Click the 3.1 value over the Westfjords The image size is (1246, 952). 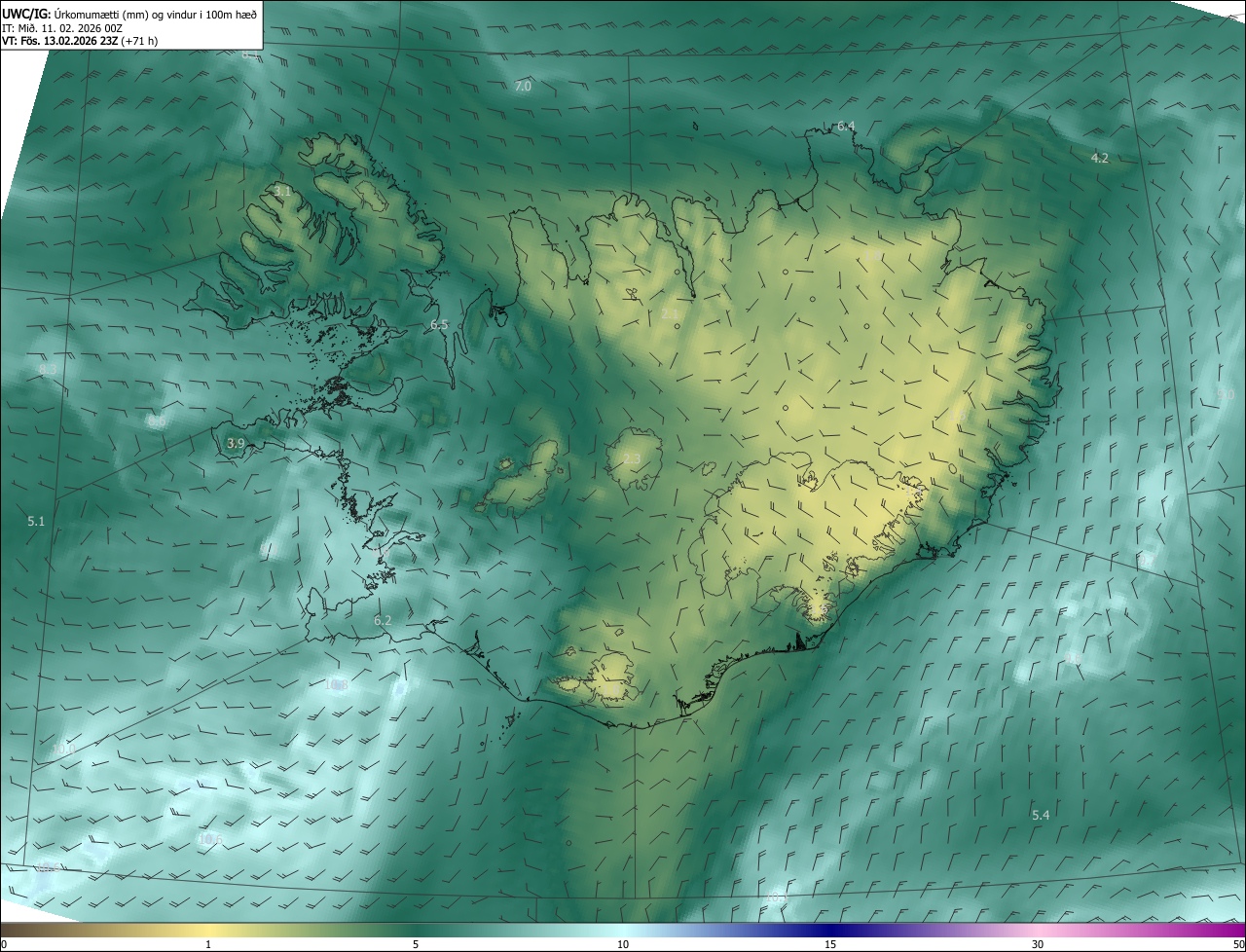point(282,192)
